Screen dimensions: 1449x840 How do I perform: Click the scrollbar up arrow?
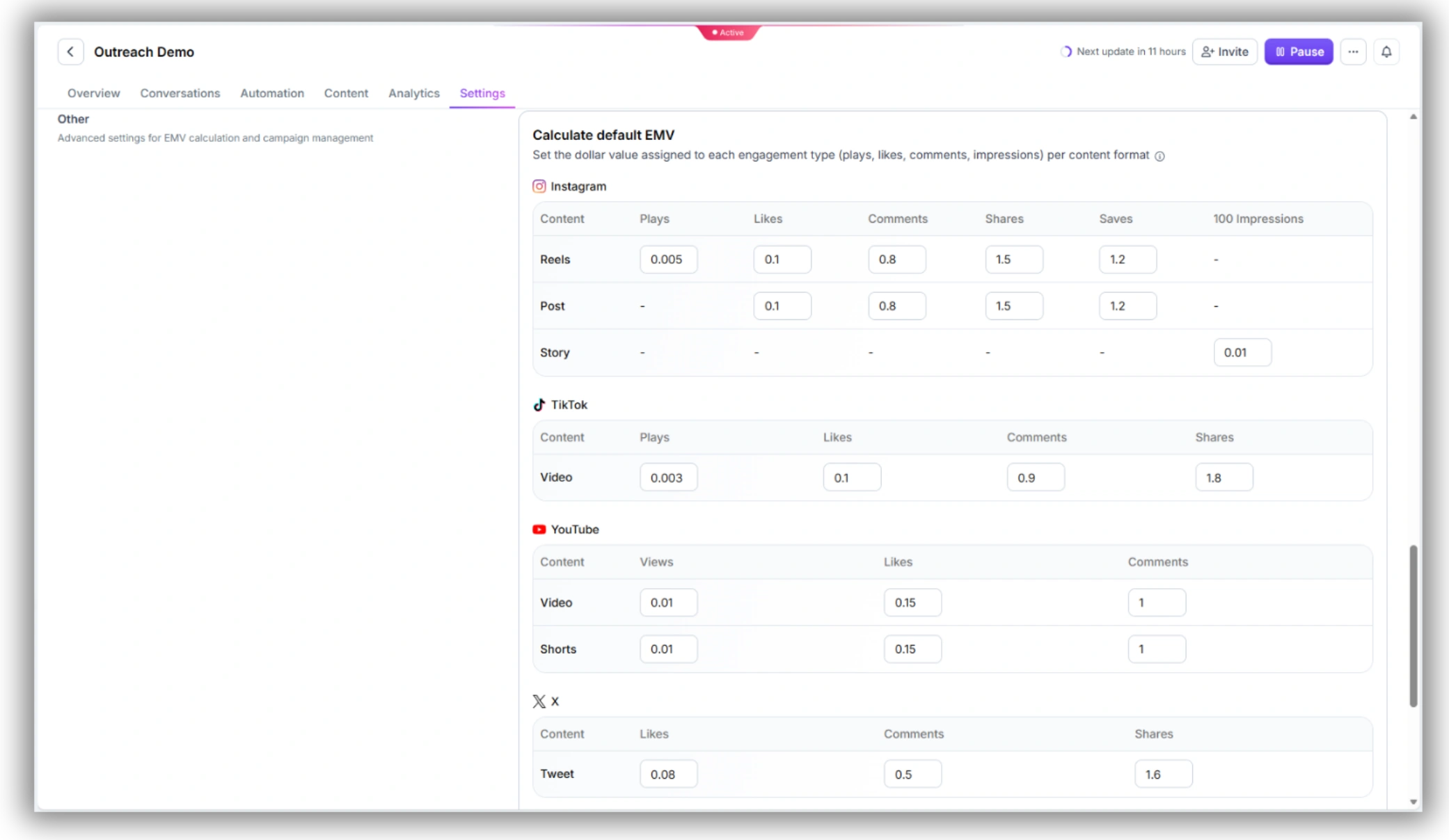pyautogui.click(x=1414, y=117)
